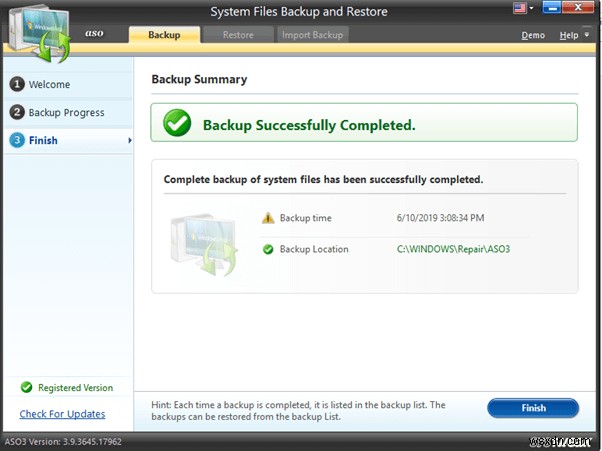Viewport: 602px width, 451px height.
Task: Click the US flag language icon
Action: click(519, 9)
